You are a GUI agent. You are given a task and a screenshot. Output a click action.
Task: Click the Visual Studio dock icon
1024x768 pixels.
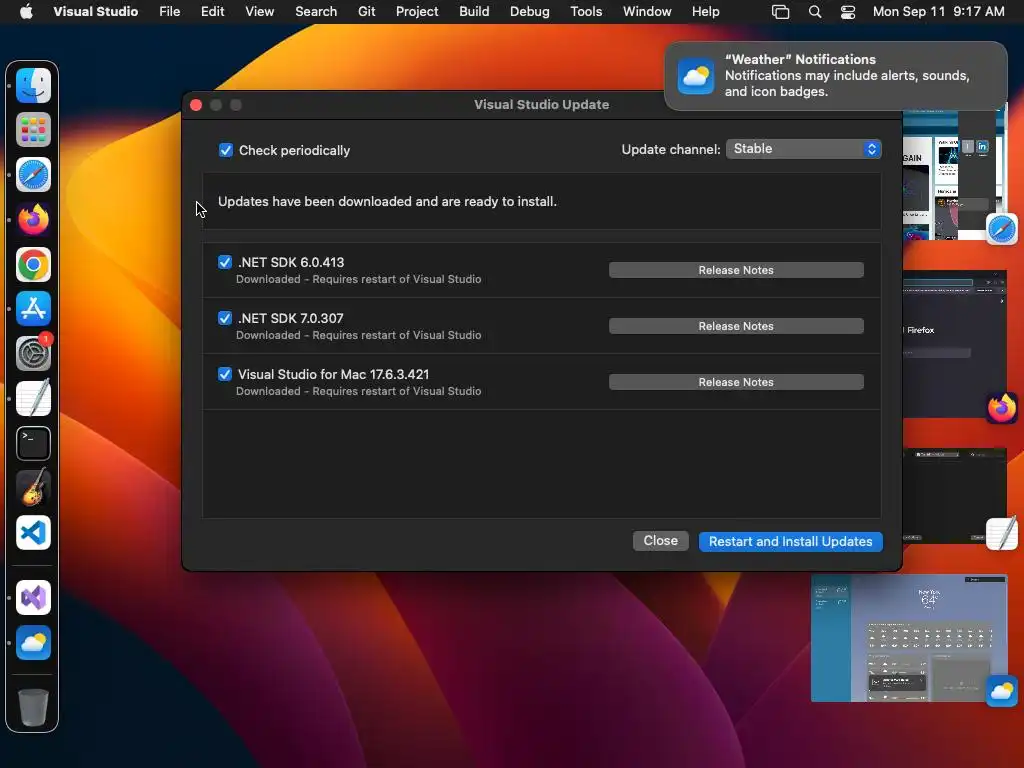click(33, 598)
